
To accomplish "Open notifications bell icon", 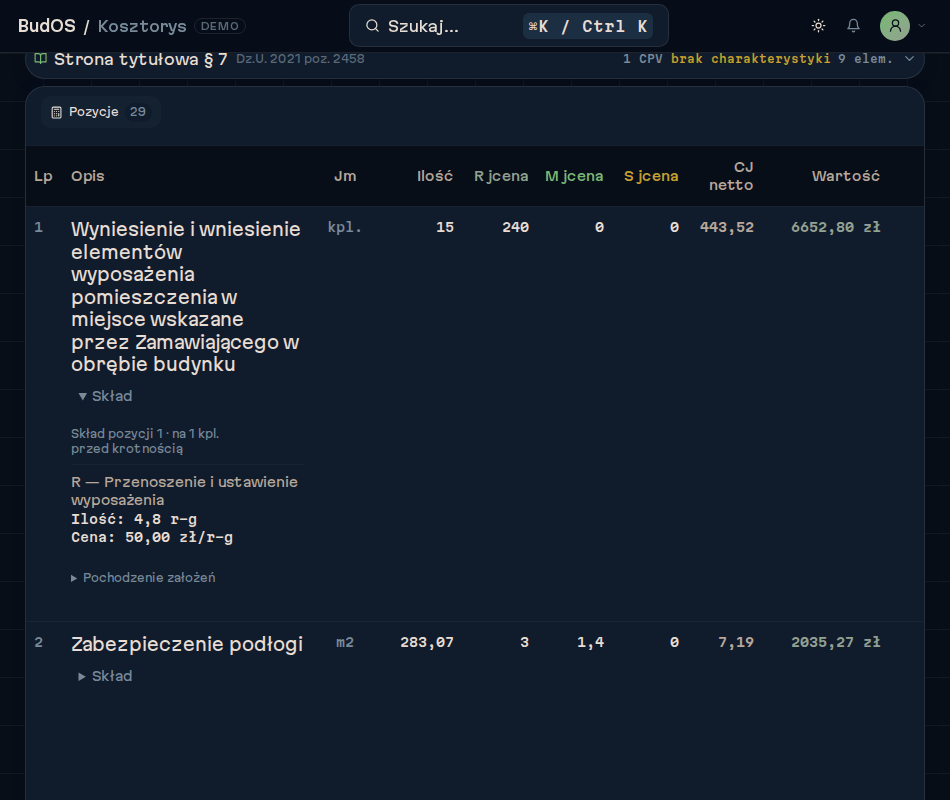I will tap(853, 26).
